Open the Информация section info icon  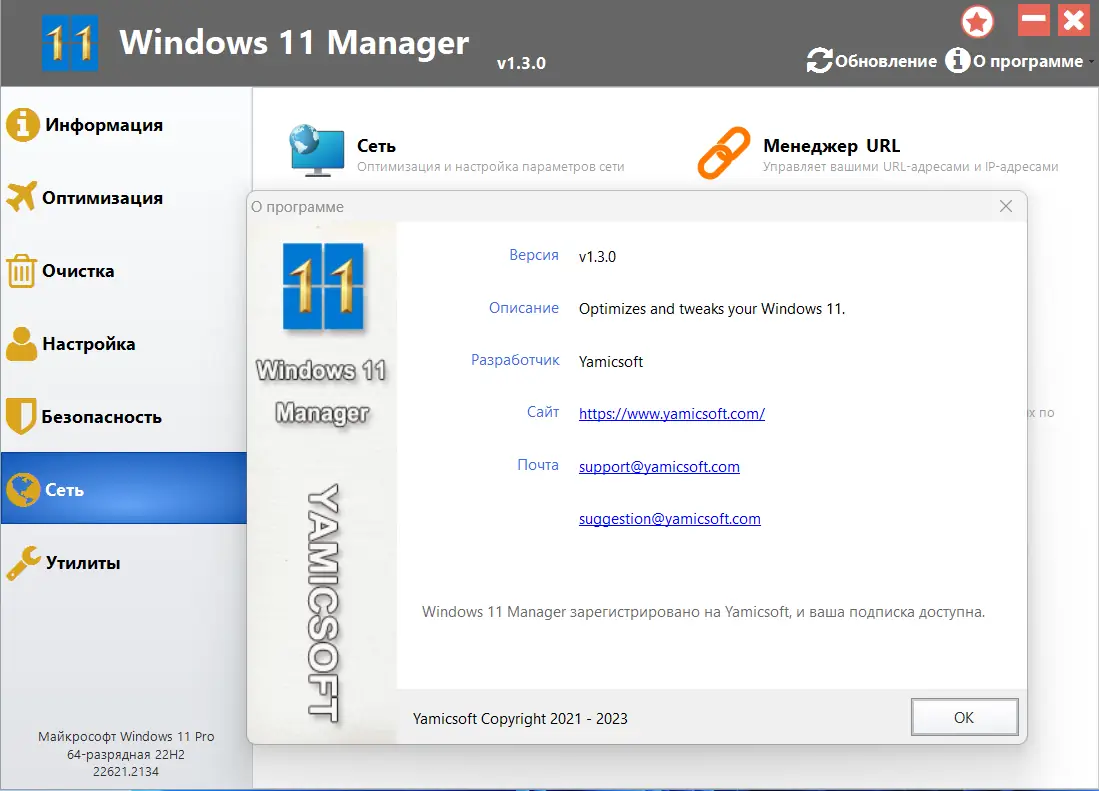(x=22, y=124)
